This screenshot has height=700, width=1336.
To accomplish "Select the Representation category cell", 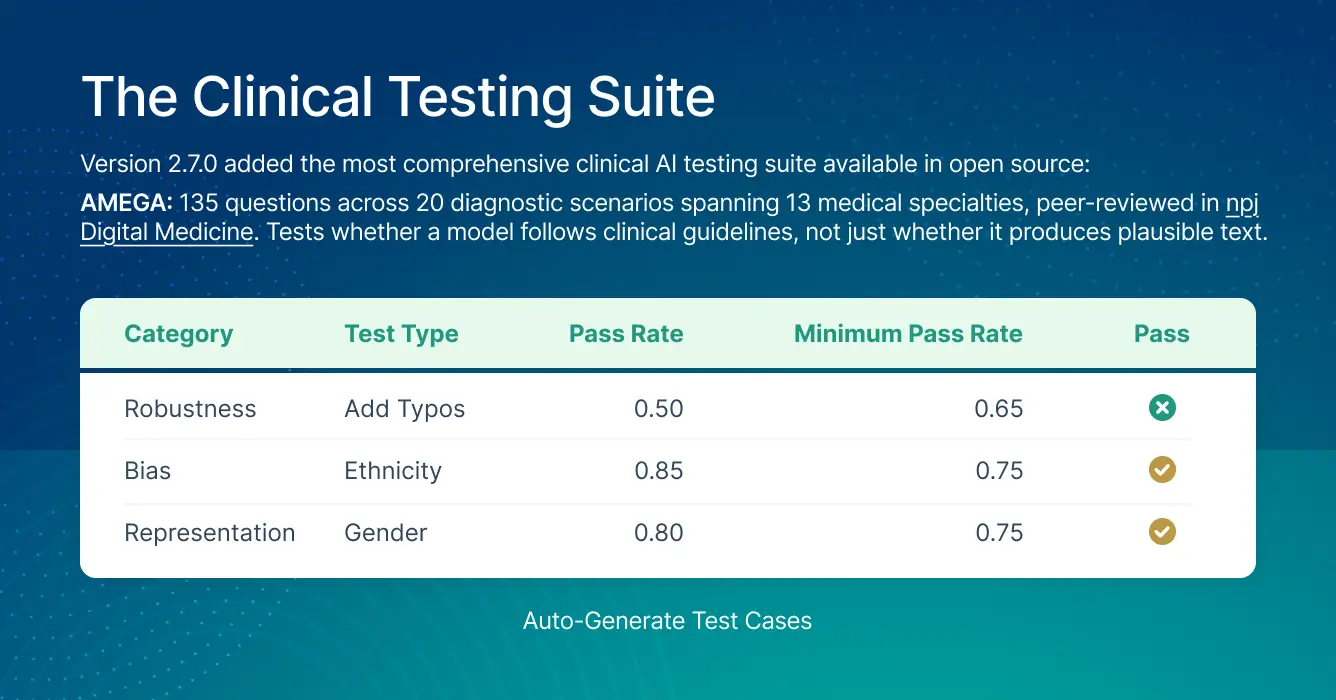I will 209,533.
